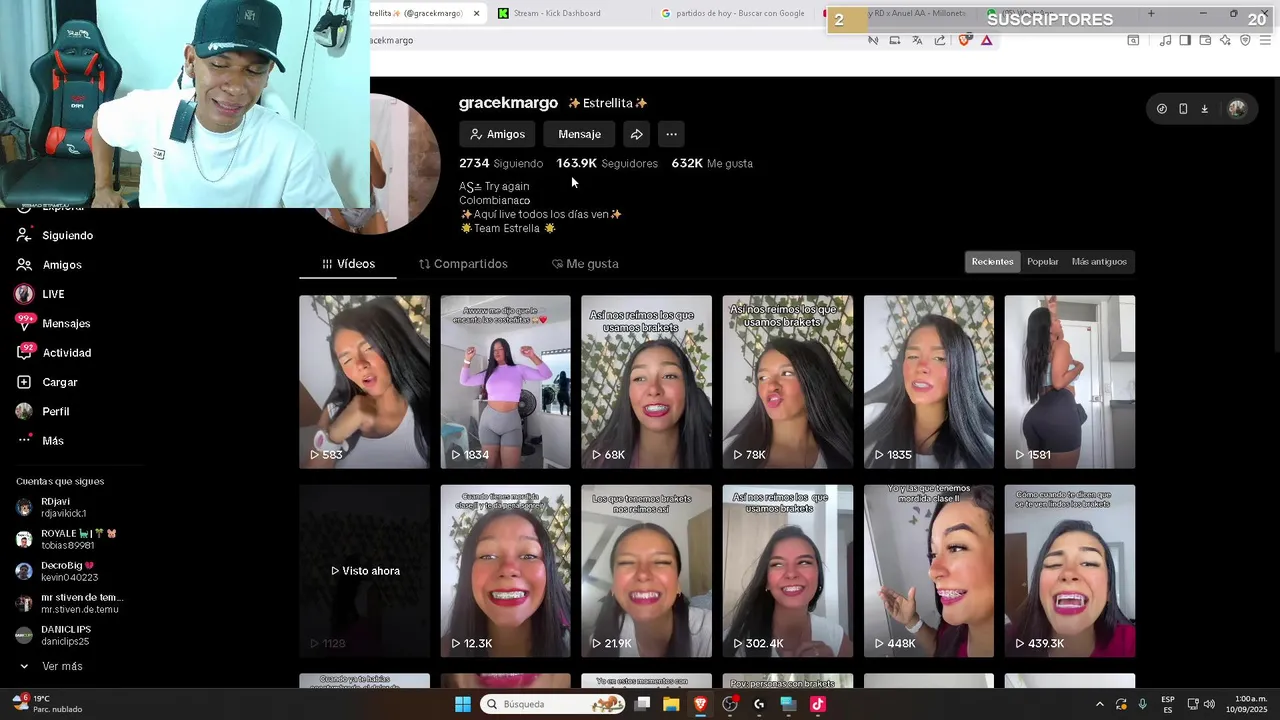Screen dimensions: 1280x720
Task: Open your account avatar menu at top right
Action: (1237, 109)
